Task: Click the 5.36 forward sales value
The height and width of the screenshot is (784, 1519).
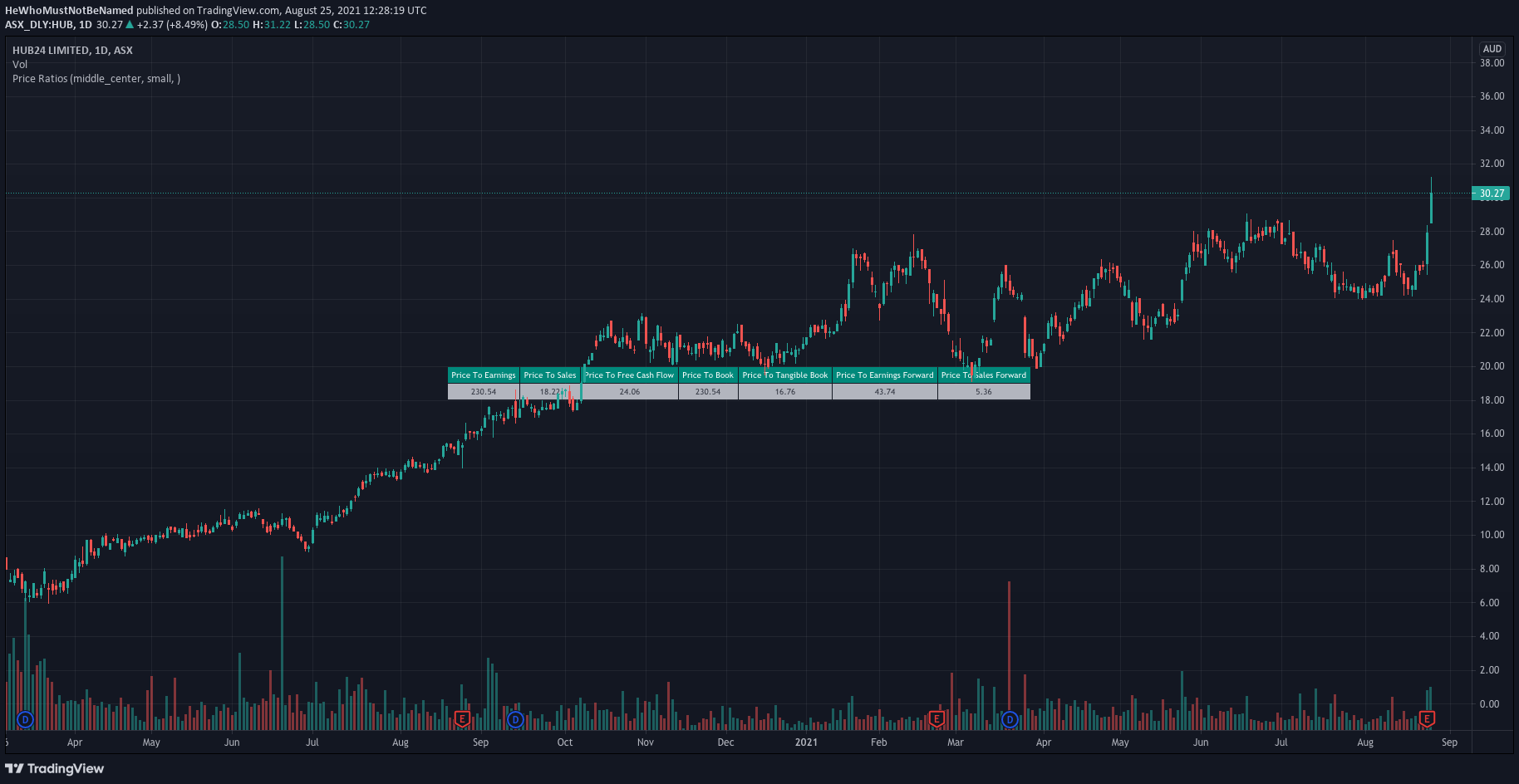Action: pyautogui.click(x=984, y=392)
